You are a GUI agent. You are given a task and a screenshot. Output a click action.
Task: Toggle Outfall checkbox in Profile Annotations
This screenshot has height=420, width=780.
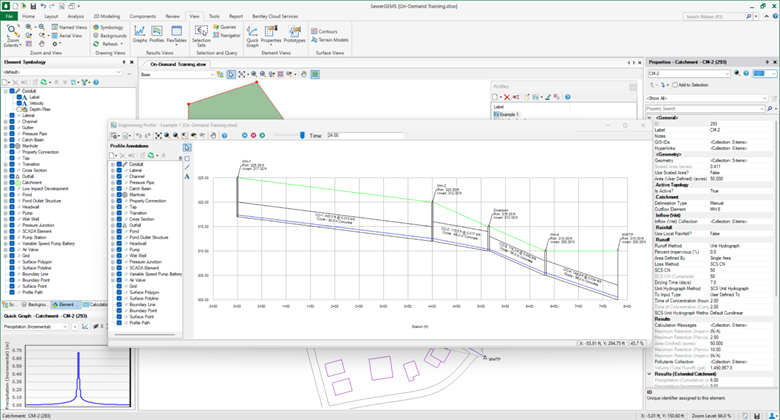(x=119, y=225)
